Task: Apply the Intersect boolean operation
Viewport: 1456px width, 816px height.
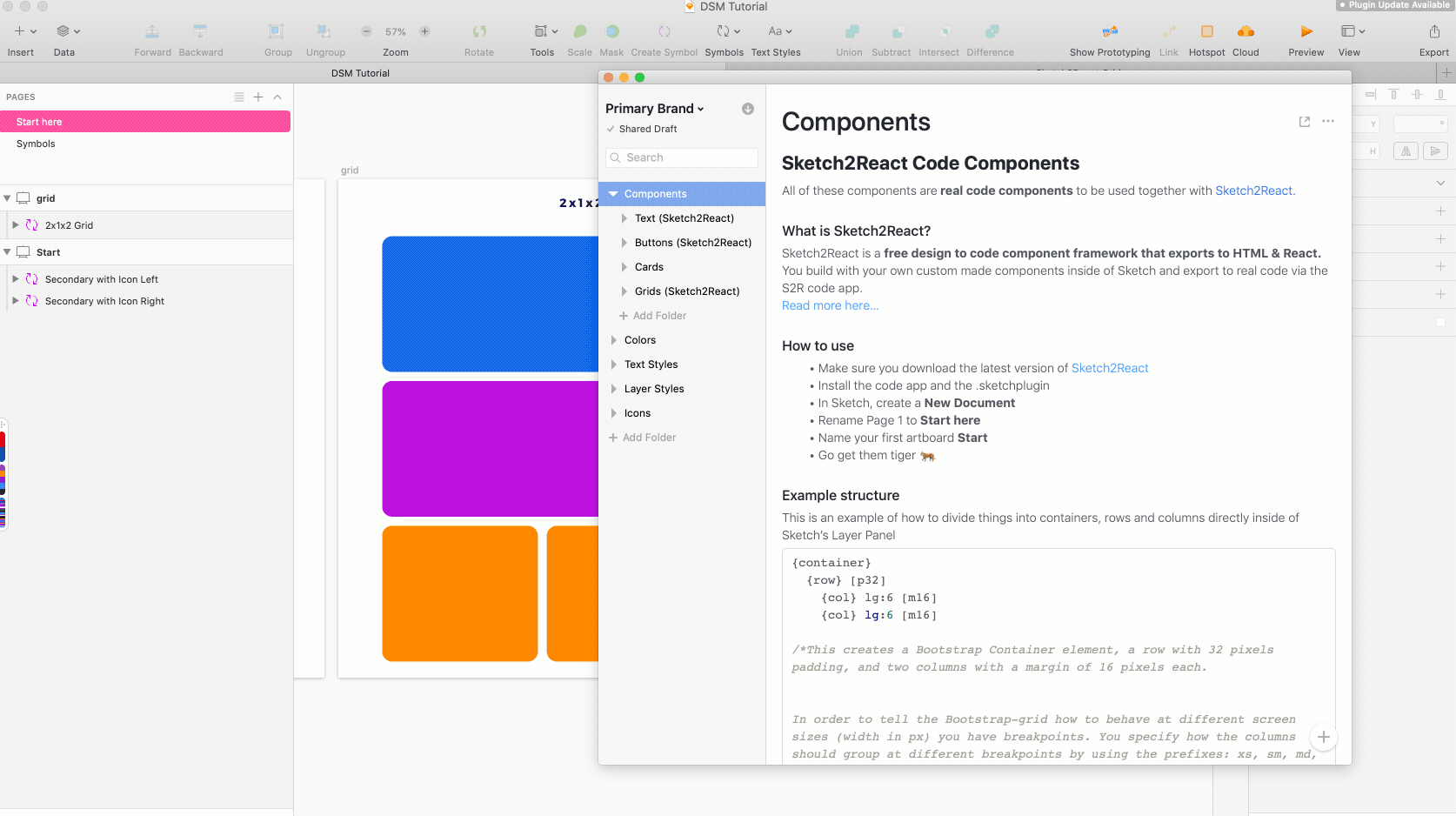Action: point(945,31)
